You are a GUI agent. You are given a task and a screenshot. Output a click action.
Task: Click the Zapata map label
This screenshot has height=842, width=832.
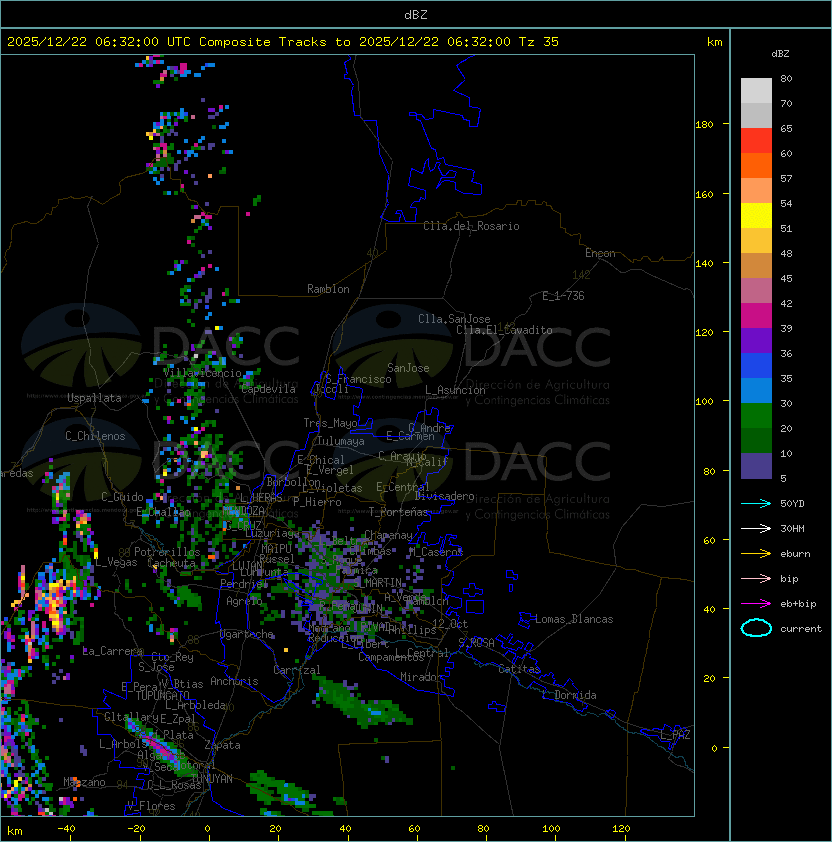[x=222, y=745]
